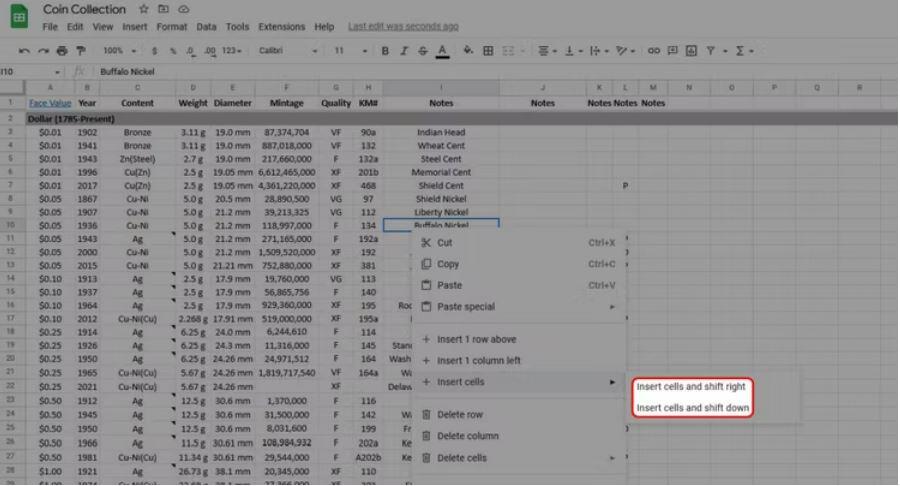Viewport: 900px width, 486px height.
Task: Click the Google Sheets home icon
Action: [x=17, y=17]
